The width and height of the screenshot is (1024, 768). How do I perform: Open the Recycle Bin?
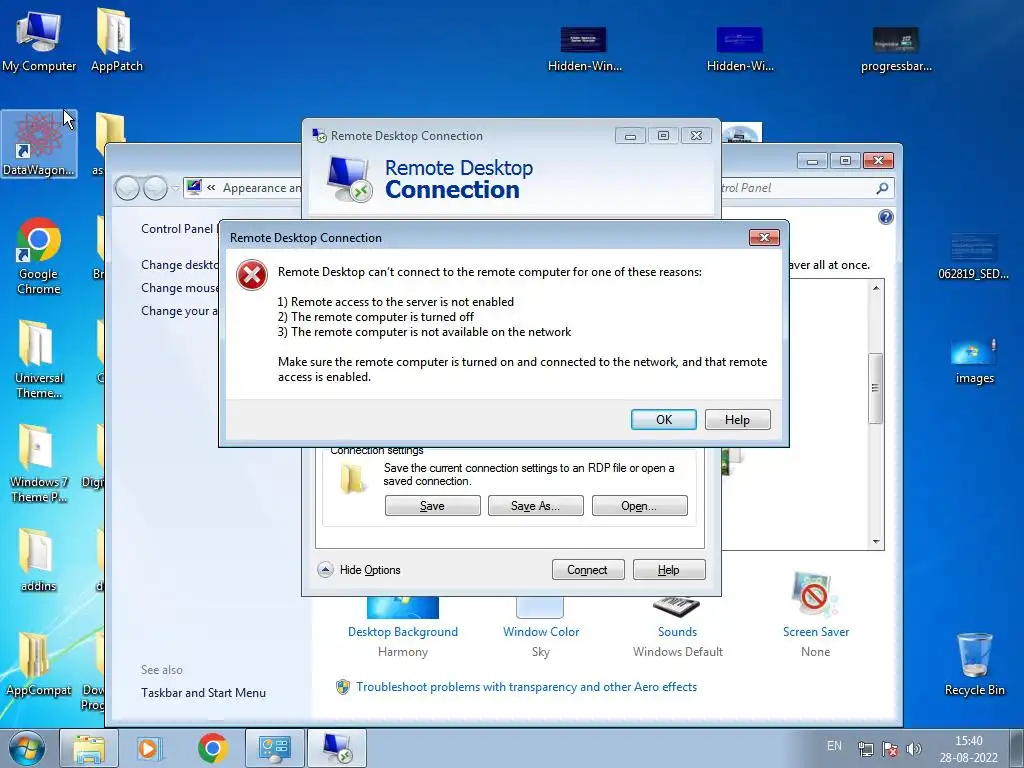point(974,664)
